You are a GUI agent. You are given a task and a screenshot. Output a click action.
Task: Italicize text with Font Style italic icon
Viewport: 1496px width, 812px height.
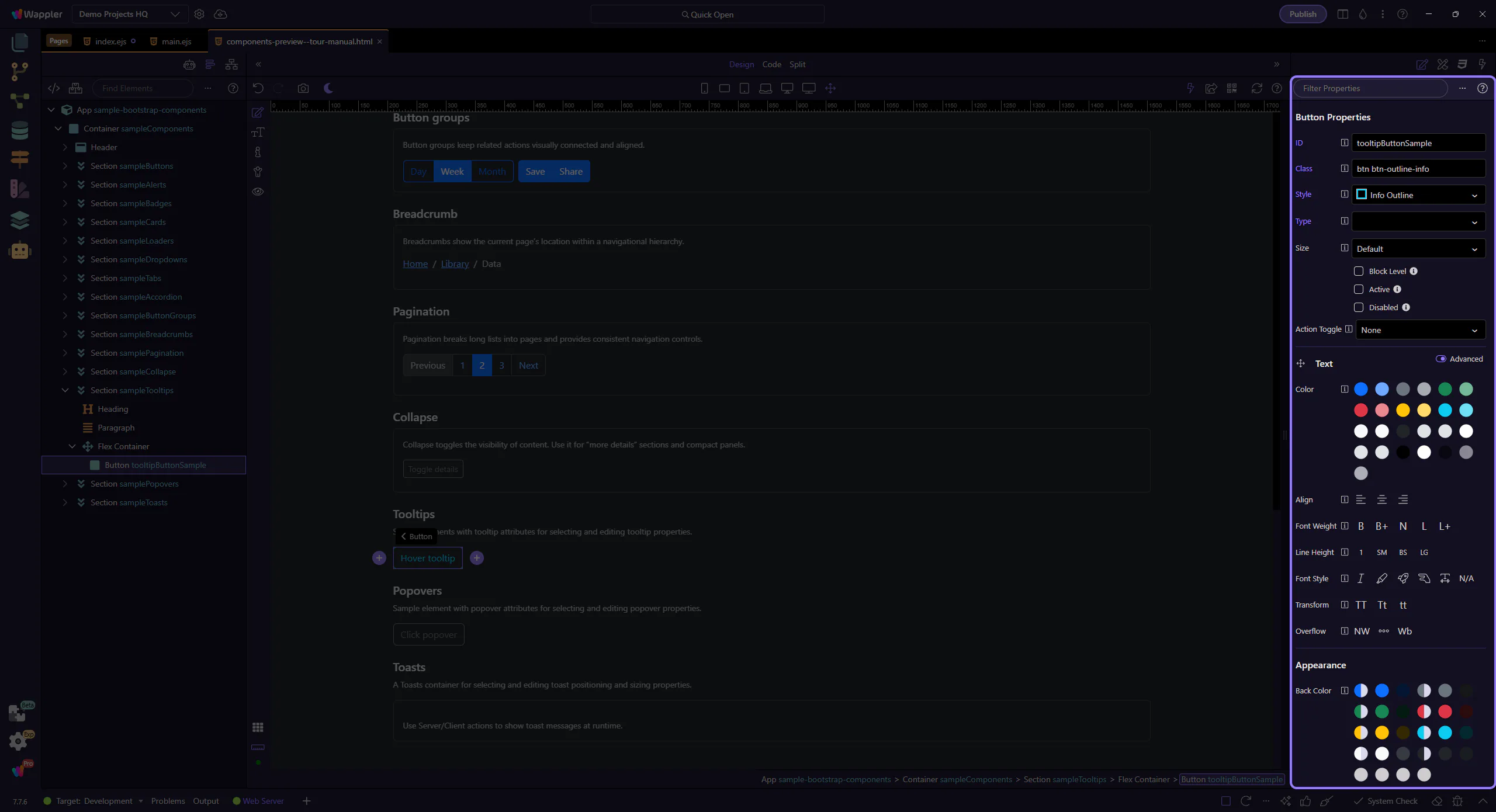click(1360, 578)
